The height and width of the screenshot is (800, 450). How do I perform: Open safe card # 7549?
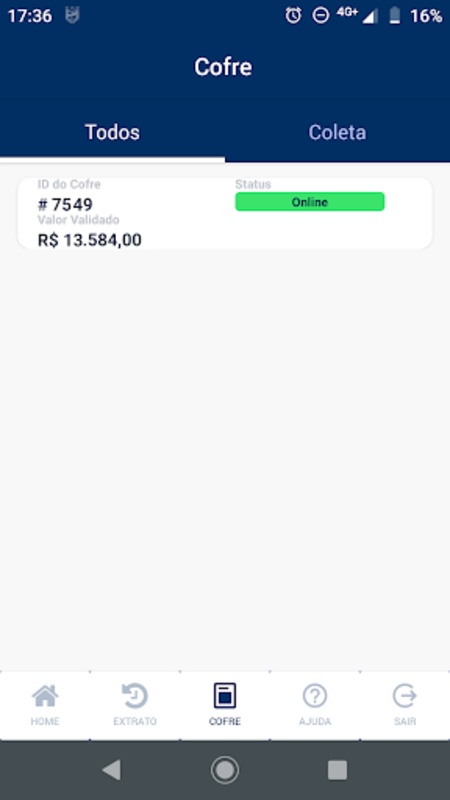pos(225,213)
